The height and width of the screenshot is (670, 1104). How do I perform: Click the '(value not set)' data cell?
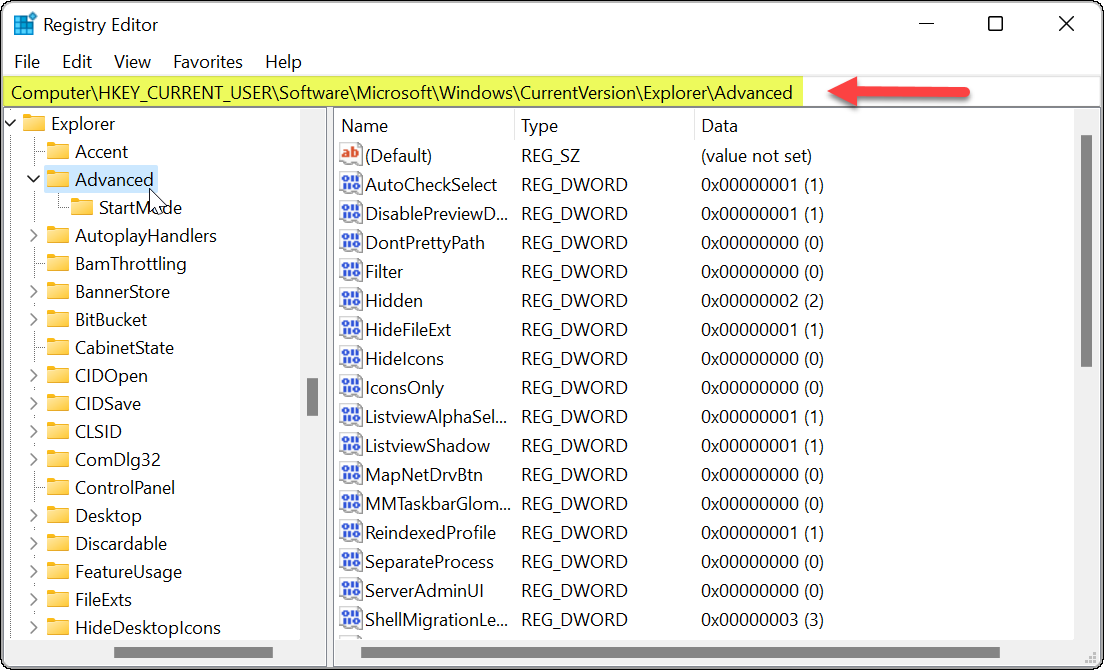756,156
